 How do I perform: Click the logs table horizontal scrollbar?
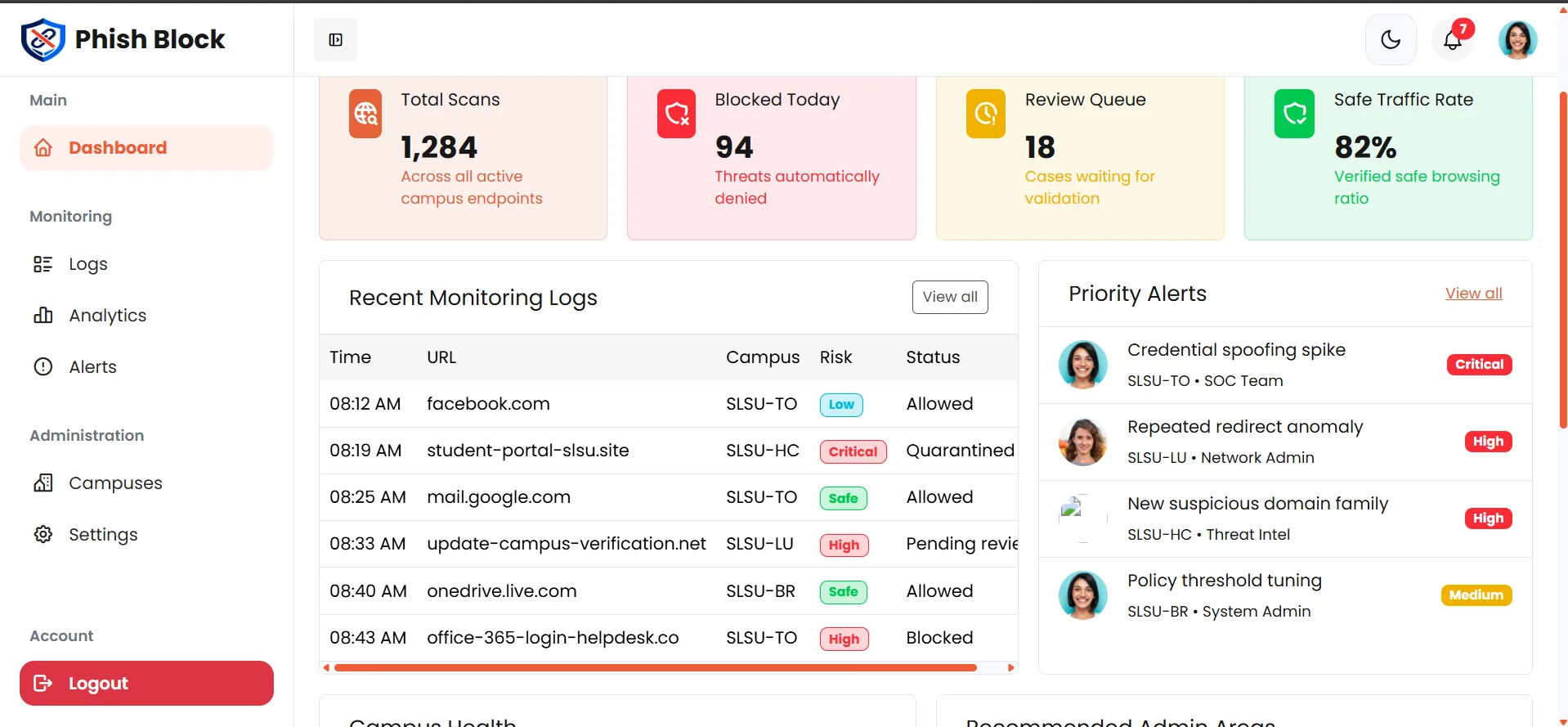pos(655,668)
